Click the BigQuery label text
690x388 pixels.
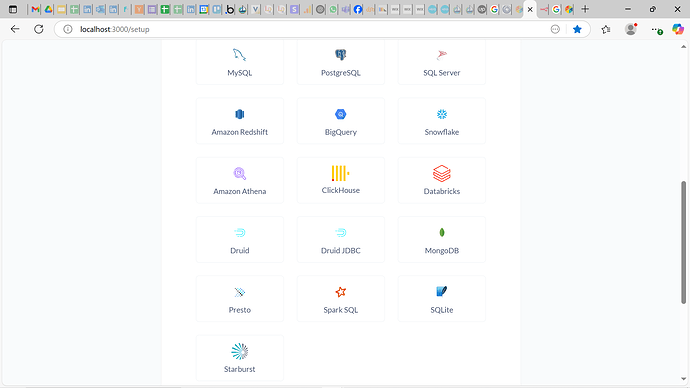click(341, 132)
